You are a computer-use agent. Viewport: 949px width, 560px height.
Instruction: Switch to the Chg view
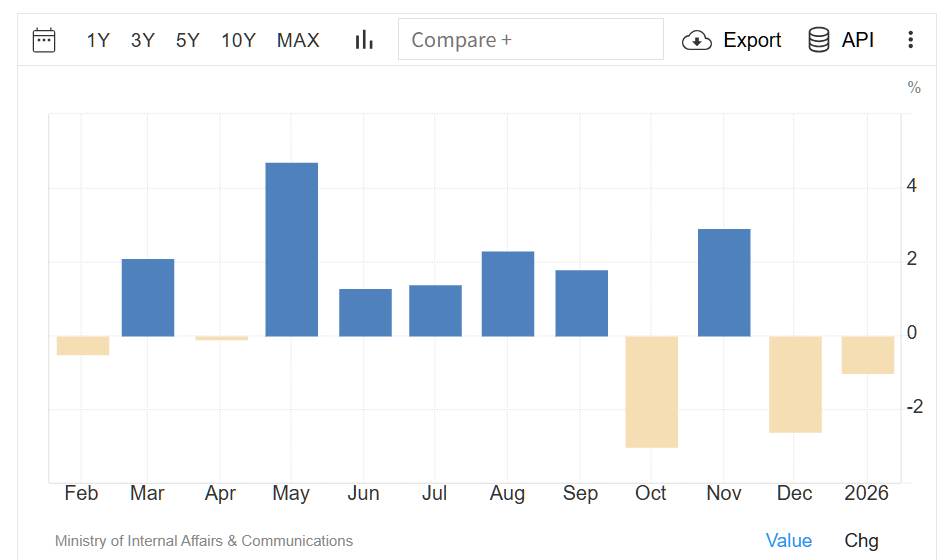click(x=862, y=541)
